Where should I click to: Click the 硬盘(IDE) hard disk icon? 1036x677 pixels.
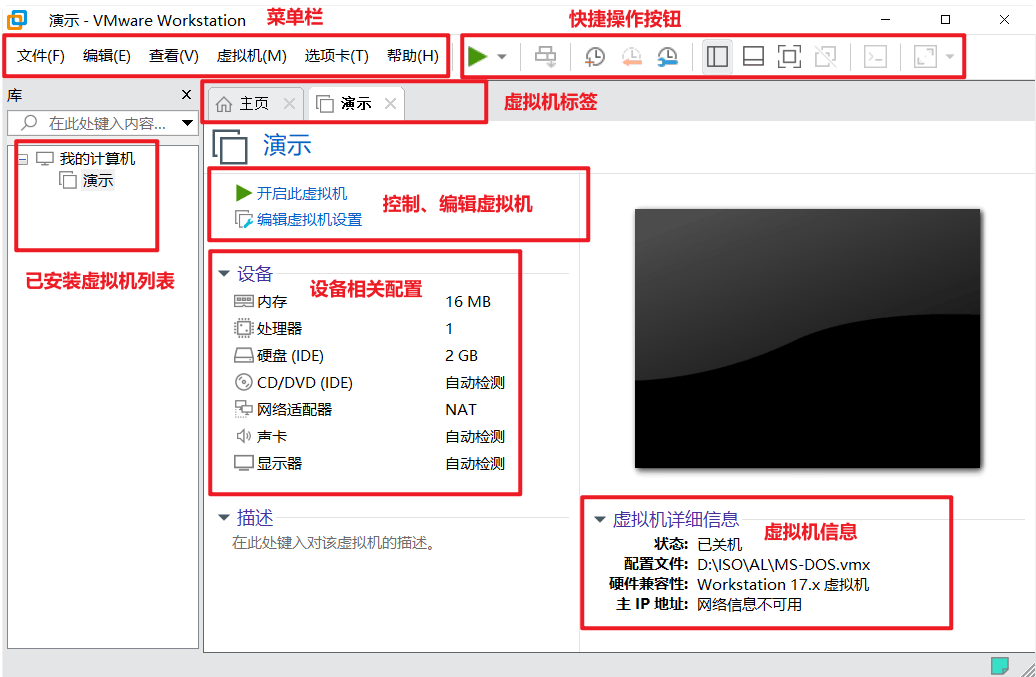pyautogui.click(x=240, y=355)
